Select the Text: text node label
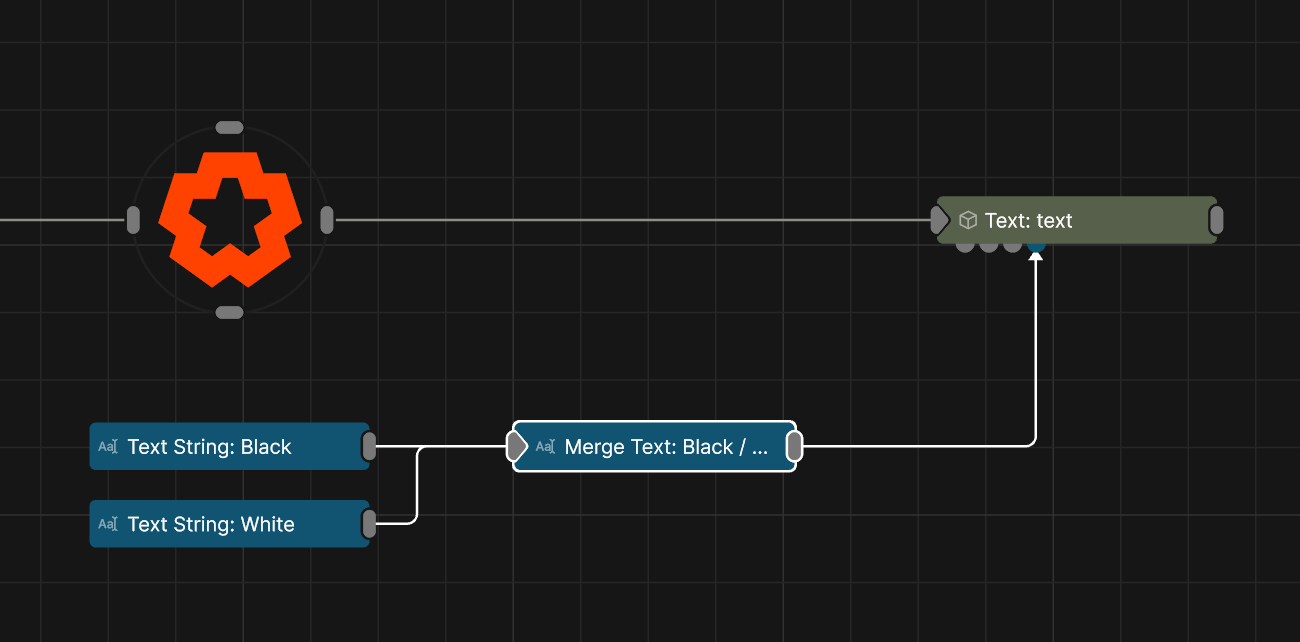This screenshot has width=1300, height=642. [1028, 220]
